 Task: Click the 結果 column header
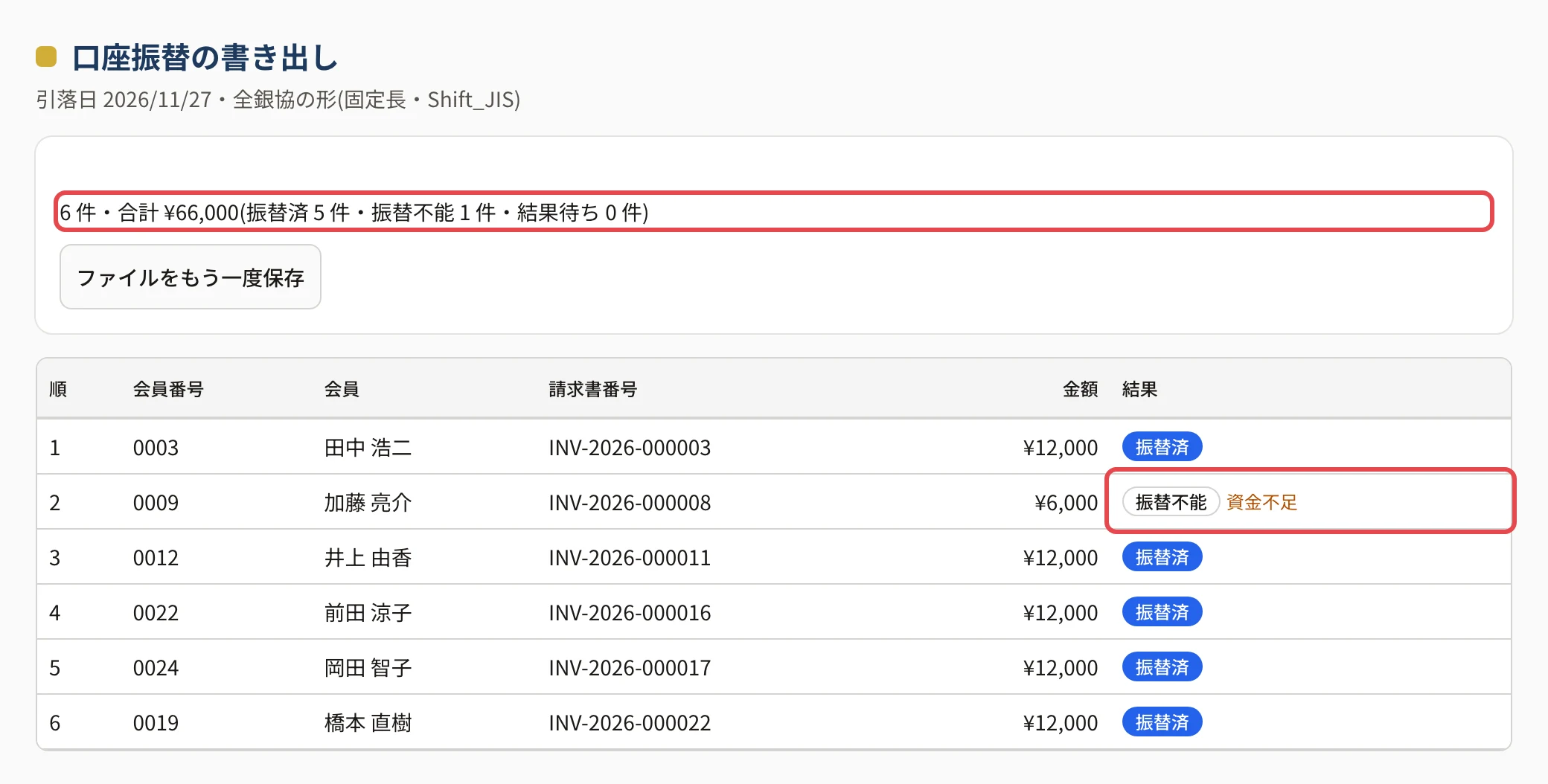tap(1139, 389)
